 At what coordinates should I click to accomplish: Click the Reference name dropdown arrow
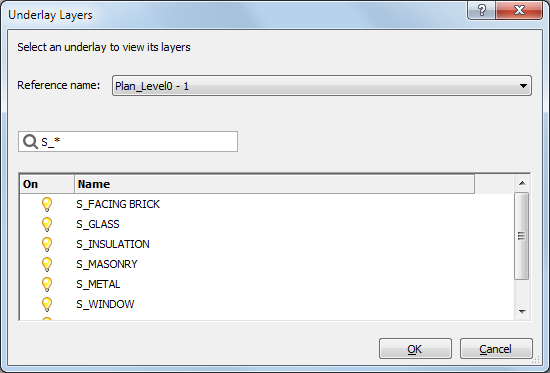(x=523, y=86)
